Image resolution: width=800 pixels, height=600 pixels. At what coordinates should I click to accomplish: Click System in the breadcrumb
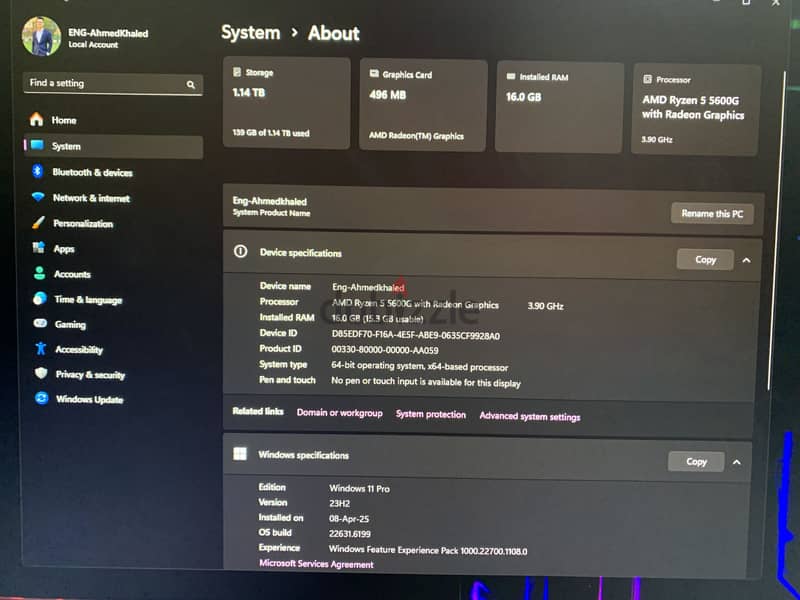251,33
